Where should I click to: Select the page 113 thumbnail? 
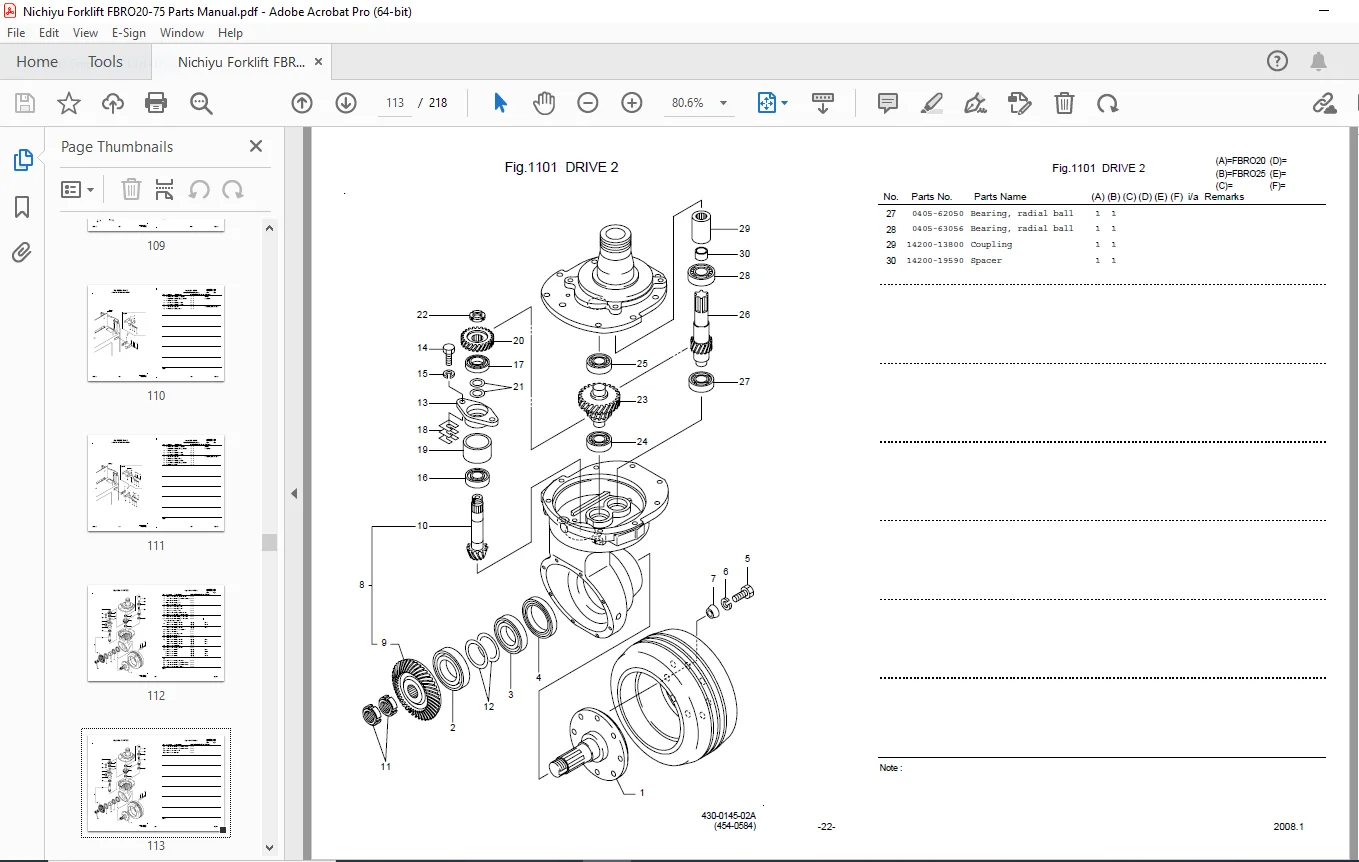(156, 783)
